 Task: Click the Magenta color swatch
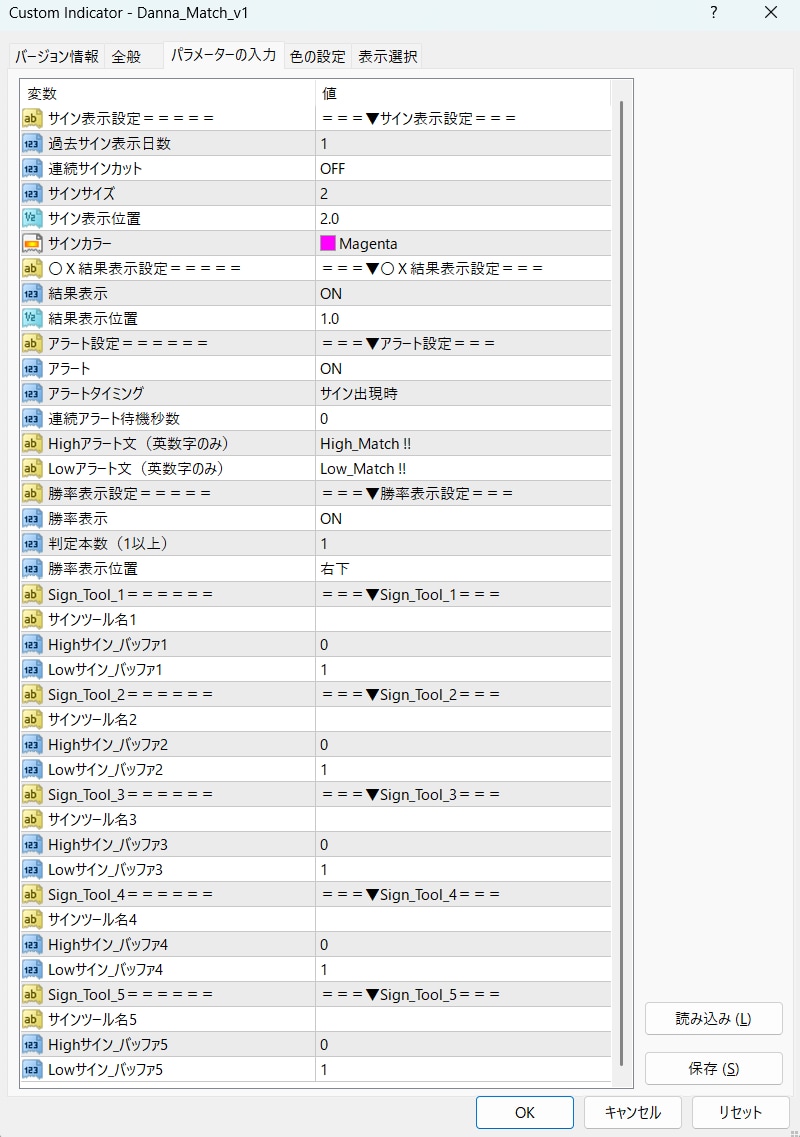[x=328, y=244]
